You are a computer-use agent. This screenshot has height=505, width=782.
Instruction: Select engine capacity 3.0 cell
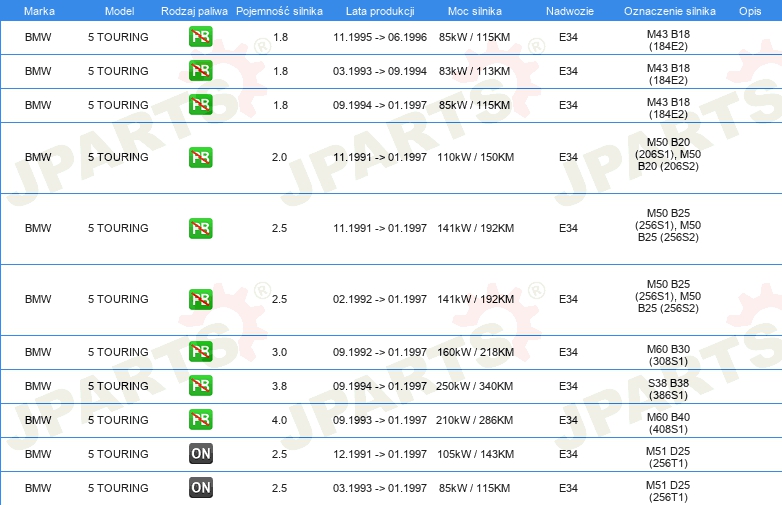279,352
